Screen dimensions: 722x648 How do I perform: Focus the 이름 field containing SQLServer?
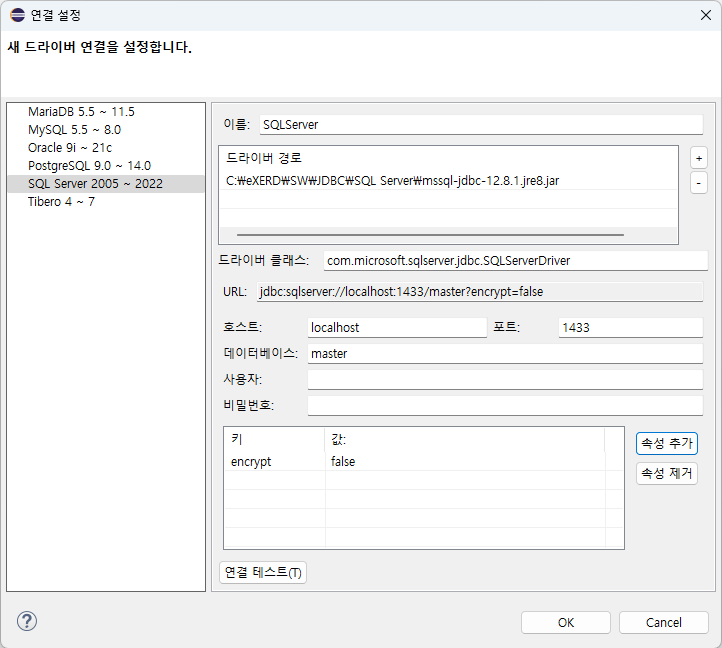coord(481,125)
